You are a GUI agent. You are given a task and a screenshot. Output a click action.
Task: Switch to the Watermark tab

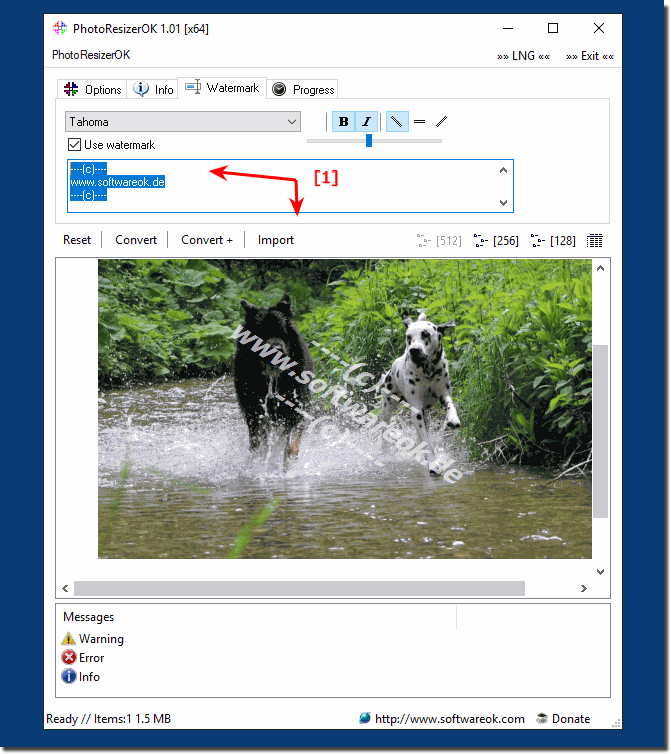pos(222,88)
